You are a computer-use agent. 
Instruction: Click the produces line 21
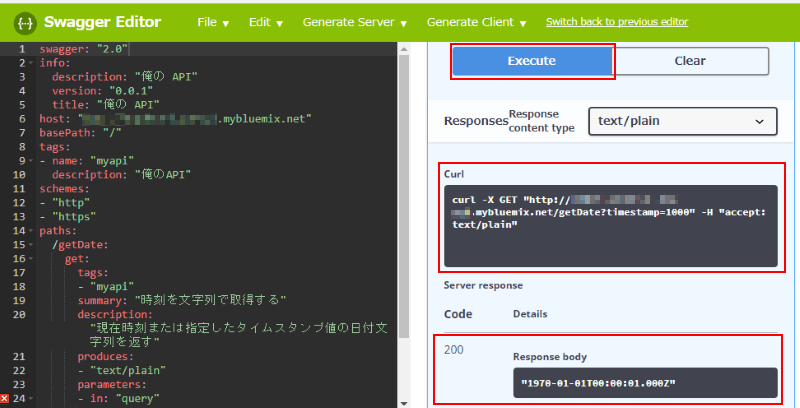pos(106,356)
